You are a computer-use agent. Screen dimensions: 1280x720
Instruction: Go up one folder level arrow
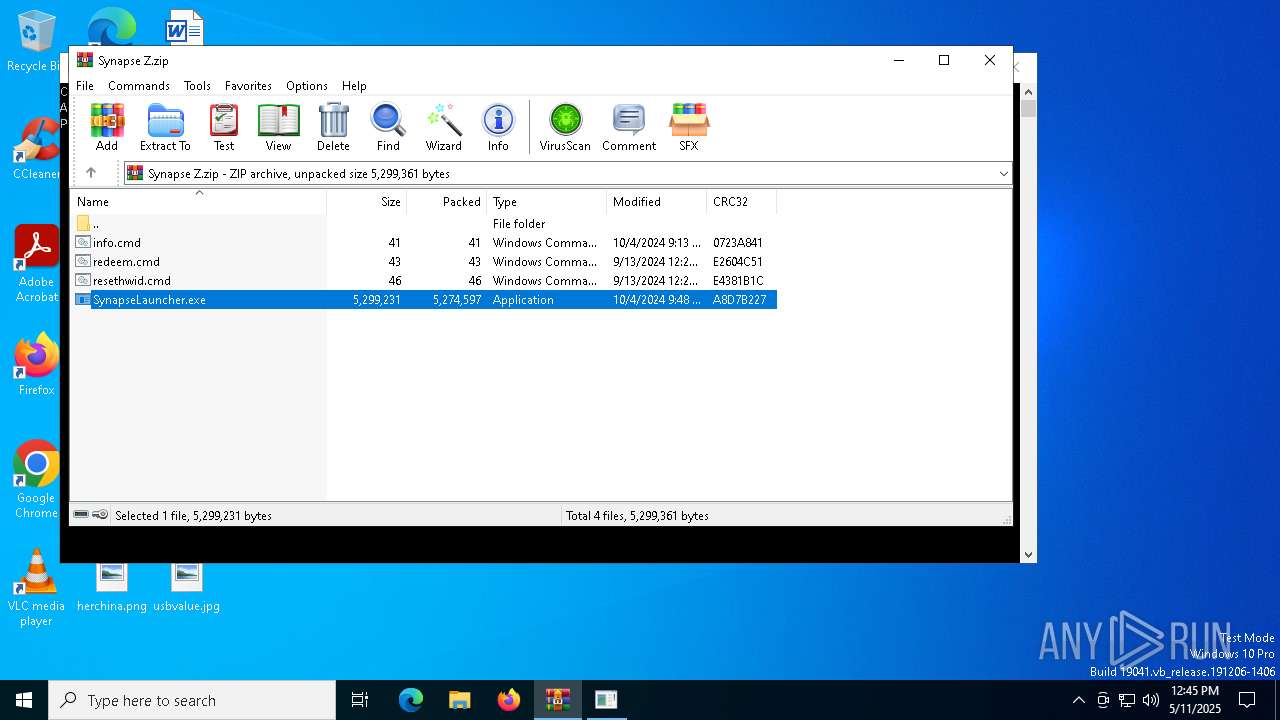pyautogui.click(x=91, y=173)
